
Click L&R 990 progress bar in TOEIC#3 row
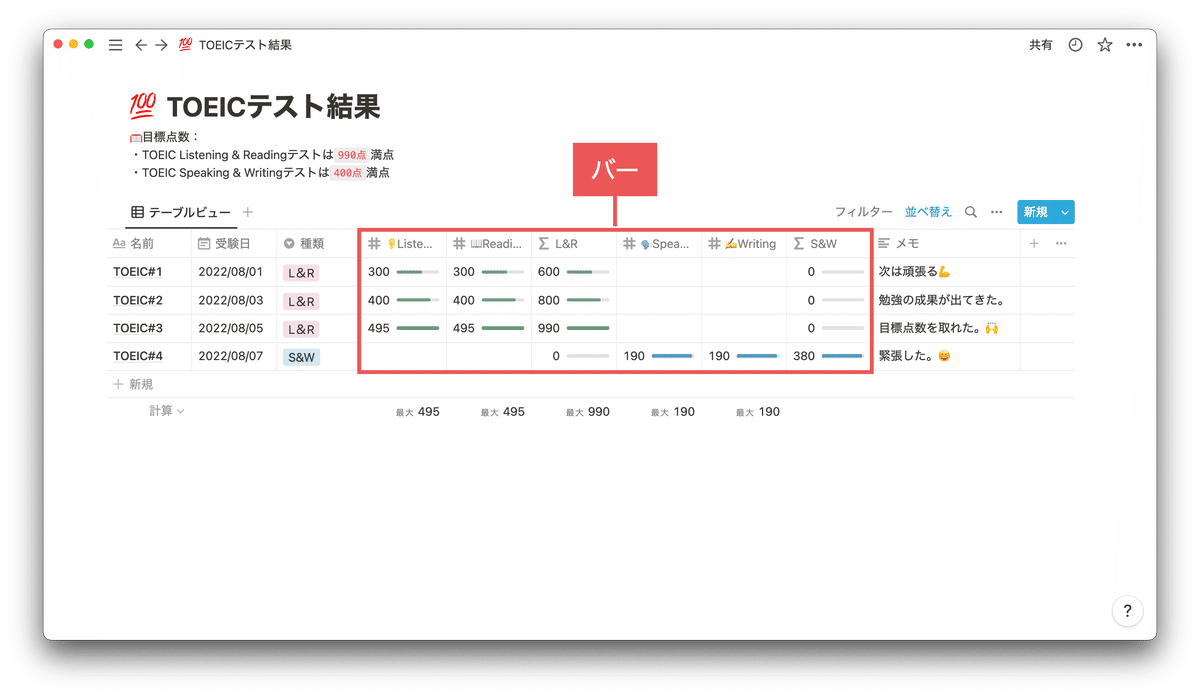tap(588, 328)
